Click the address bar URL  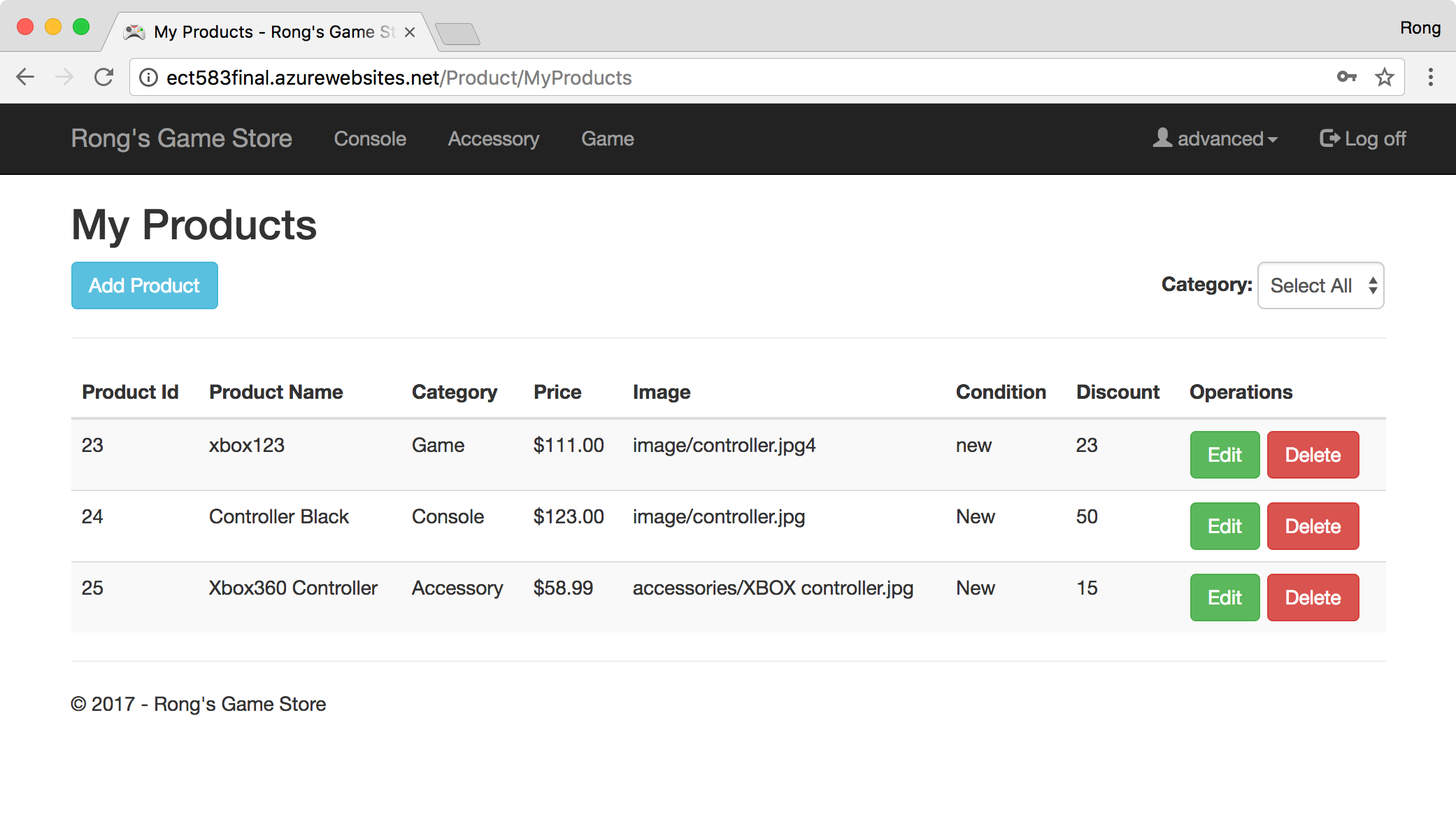[x=399, y=78]
